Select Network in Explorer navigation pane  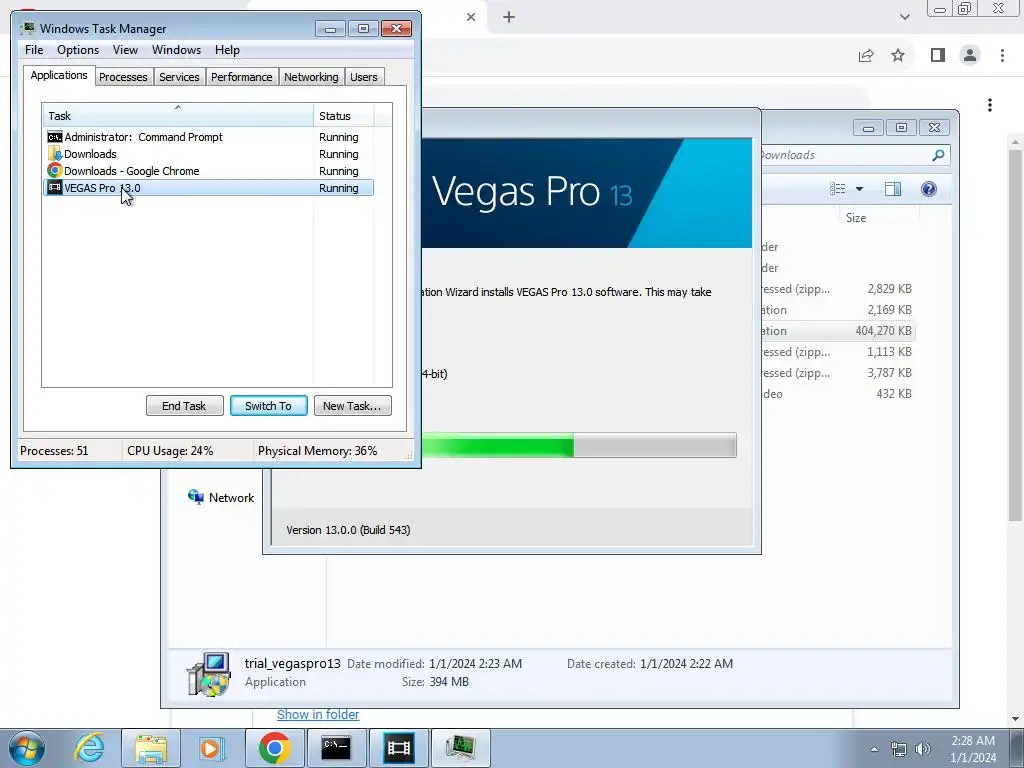[x=221, y=498]
